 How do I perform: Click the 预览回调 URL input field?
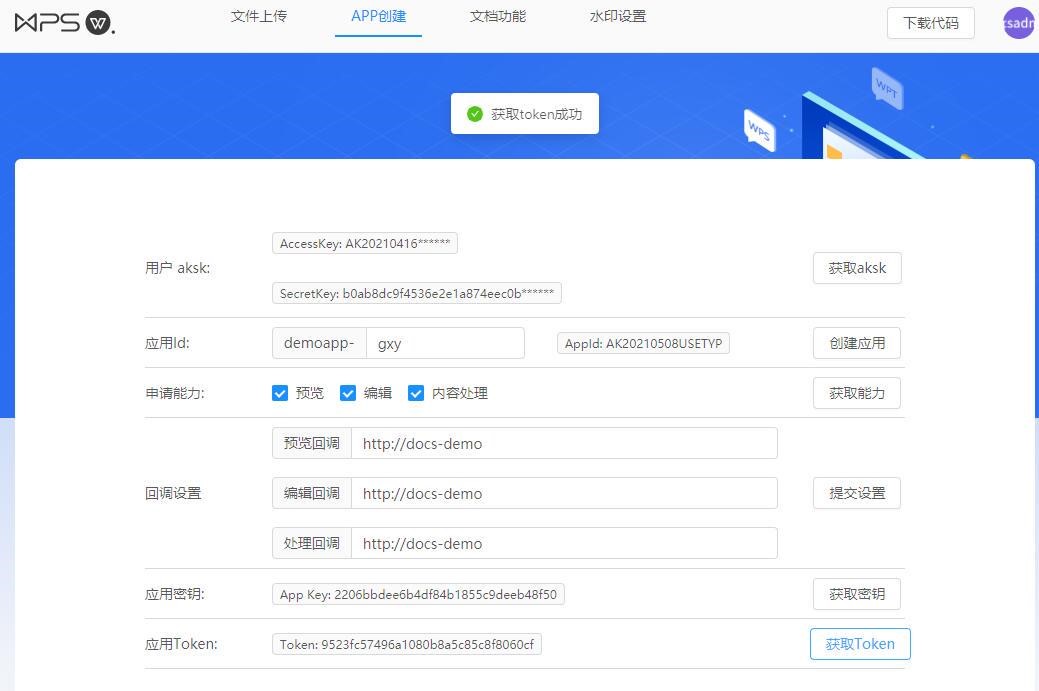[563, 443]
